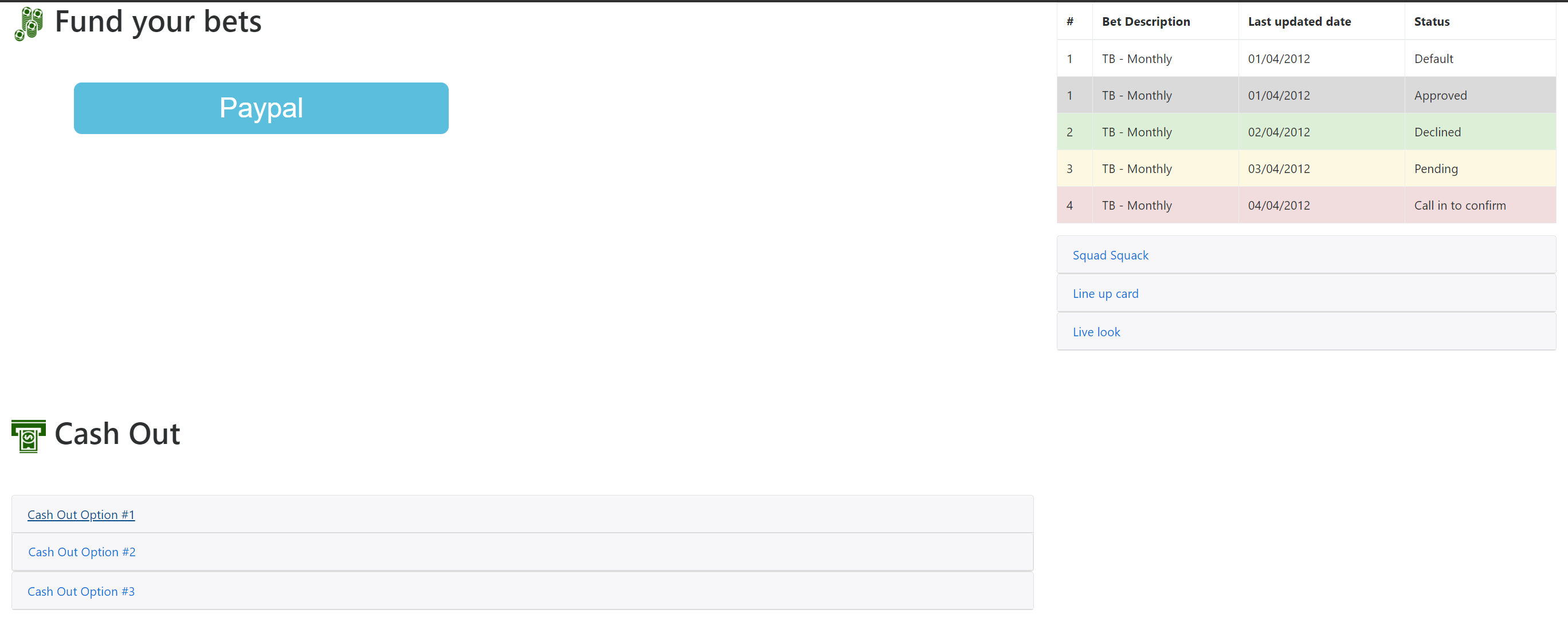This screenshot has width=1568, height=629.
Task: Click the Bet Description column header
Action: click(x=1145, y=22)
